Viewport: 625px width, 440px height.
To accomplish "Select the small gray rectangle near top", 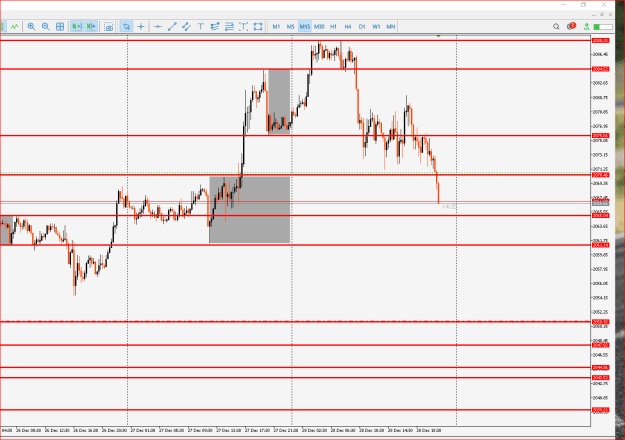I will coord(279,102).
